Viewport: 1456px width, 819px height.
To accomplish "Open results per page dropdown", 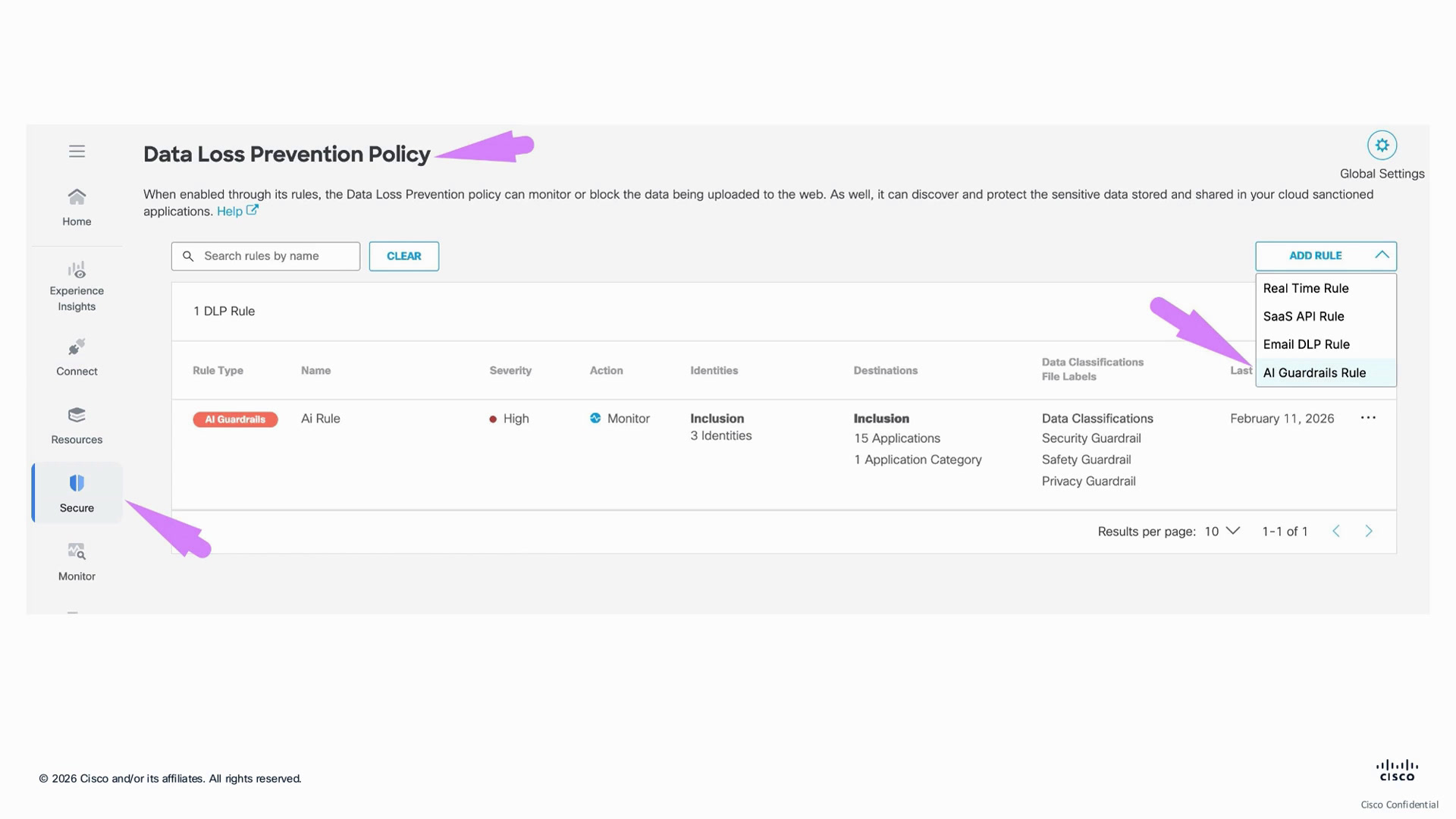I will coord(1222,531).
